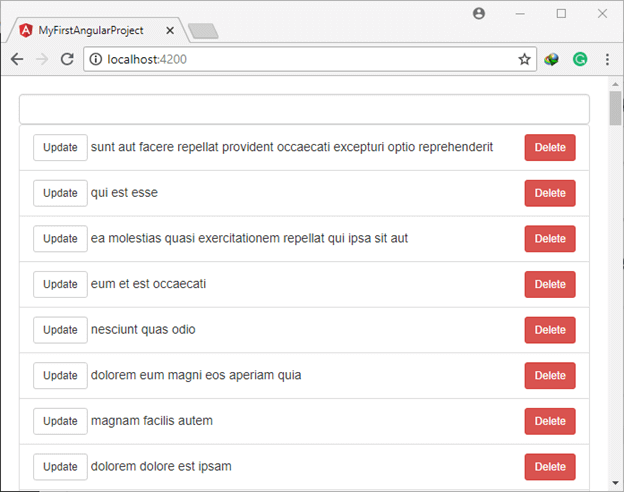Click the scrollbar up arrow

pyautogui.click(x=615, y=84)
